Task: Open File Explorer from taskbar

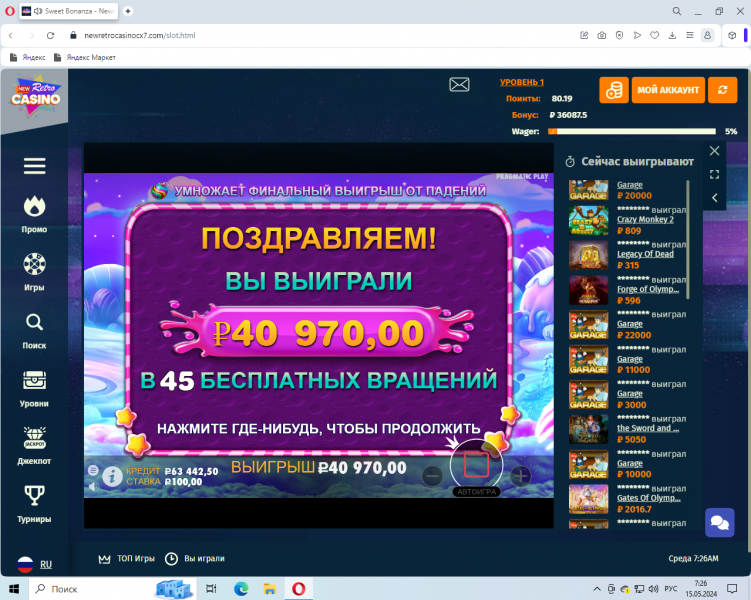Action: [270, 589]
